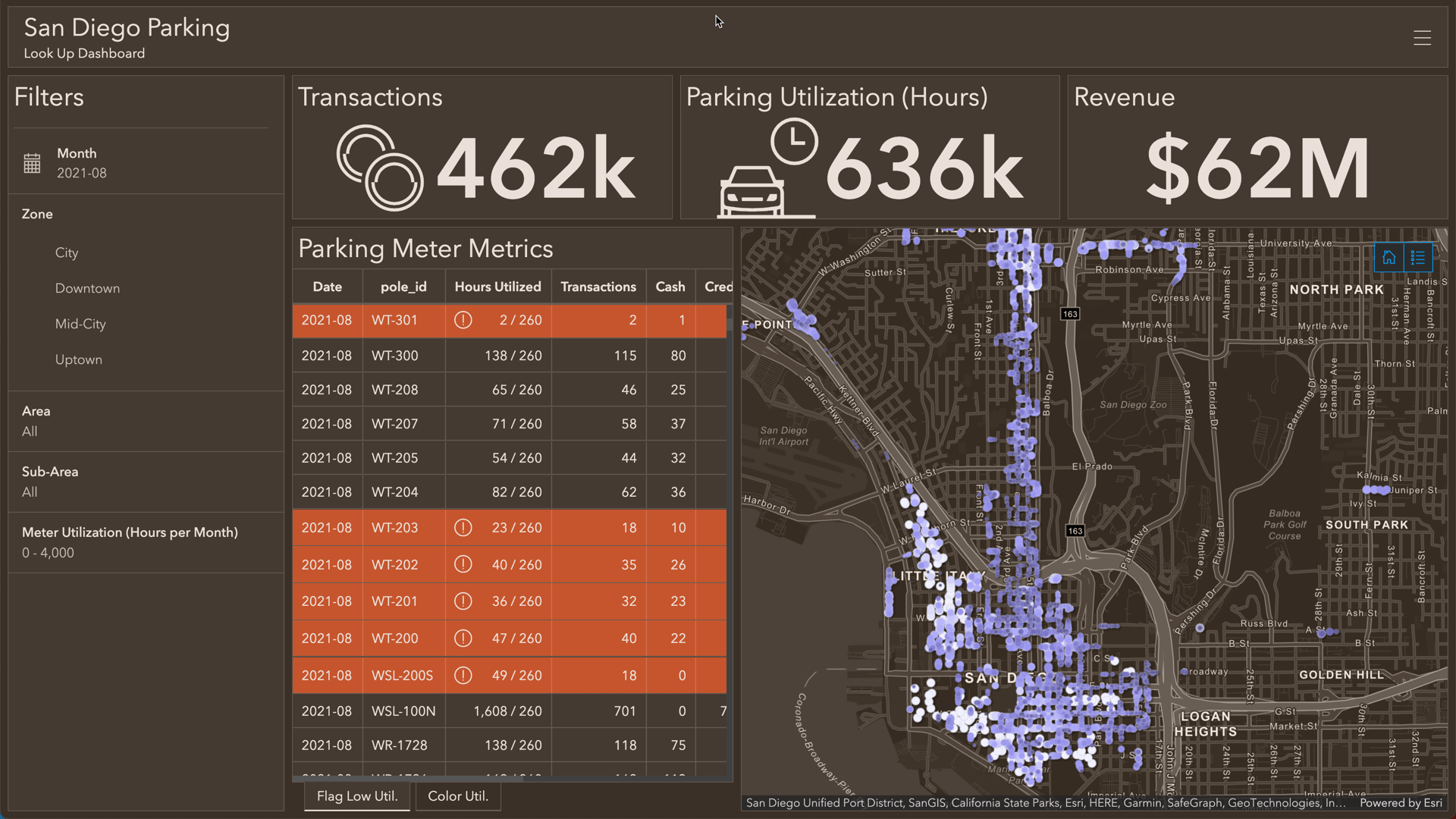Click the Powered by Esri attribution link

1401,803
